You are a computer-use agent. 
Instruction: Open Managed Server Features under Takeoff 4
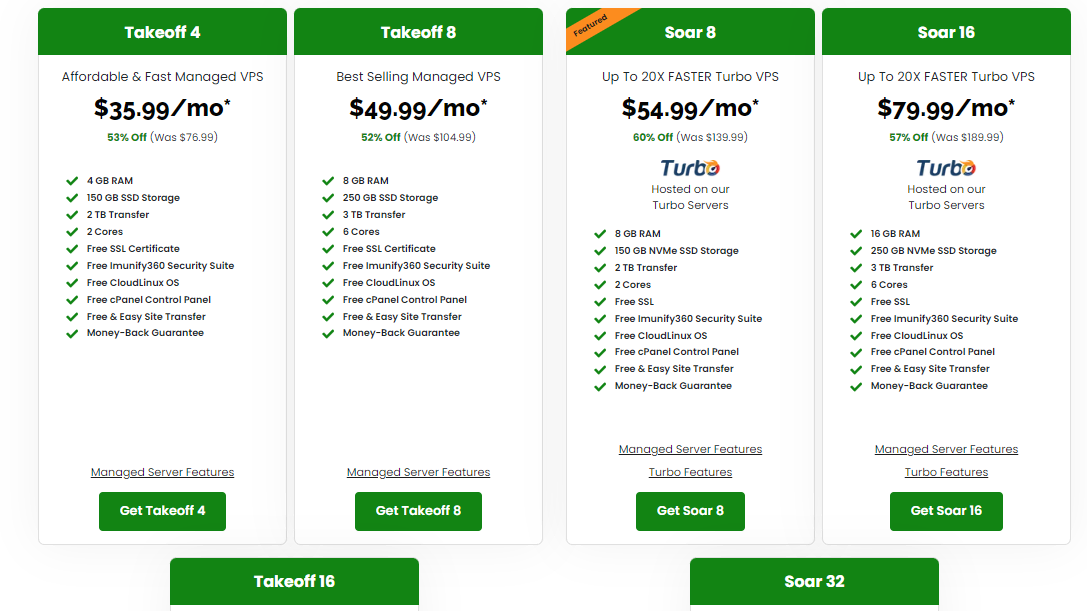pyautogui.click(x=162, y=472)
